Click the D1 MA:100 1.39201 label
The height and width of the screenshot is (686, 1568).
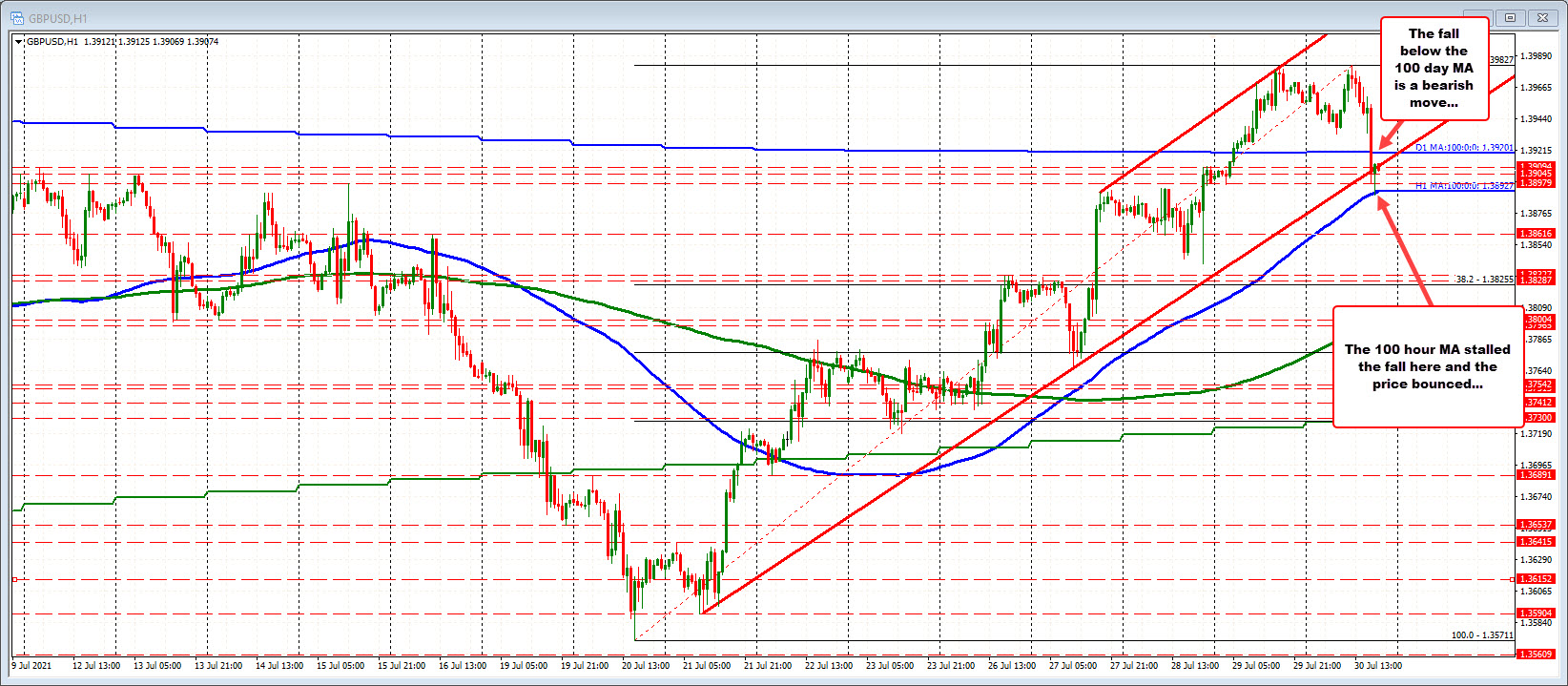[x=1464, y=148]
